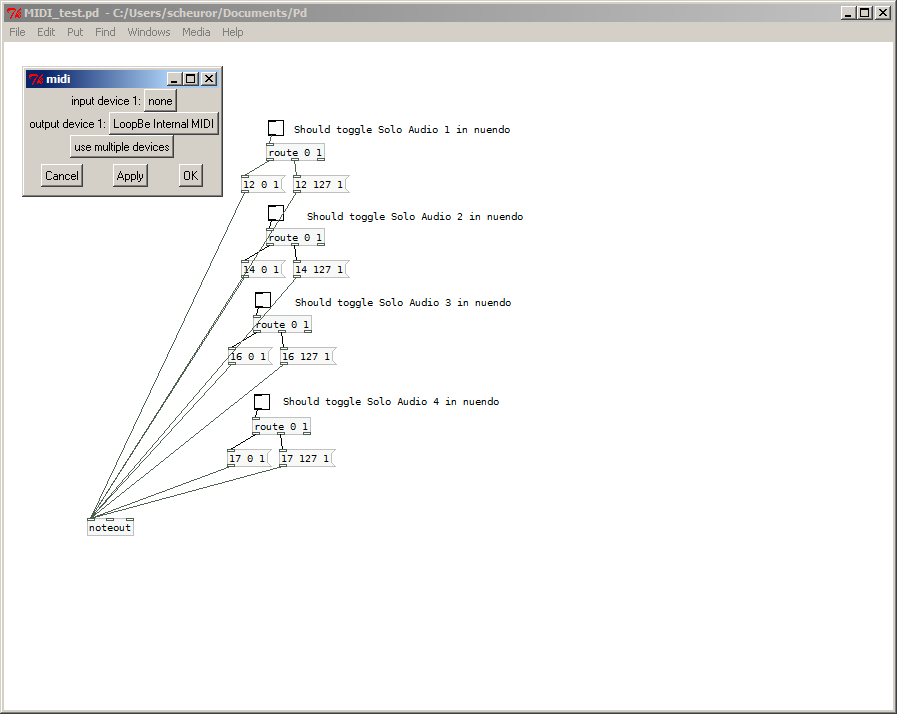Screen dimensions: 898x714
Task: Cancel the midi settings dialog
Action: (62, 176)
